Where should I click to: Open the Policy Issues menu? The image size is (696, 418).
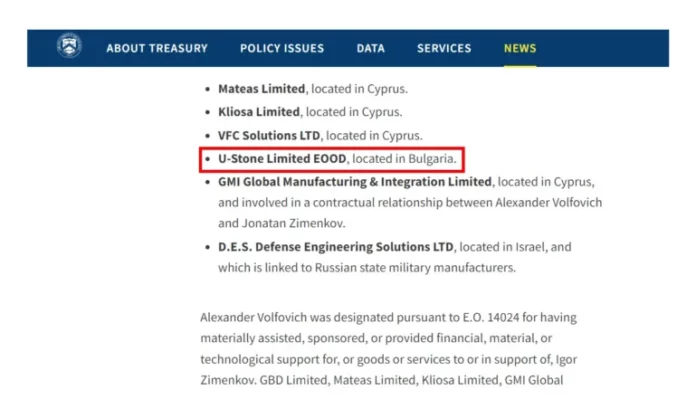pos(282,48)
